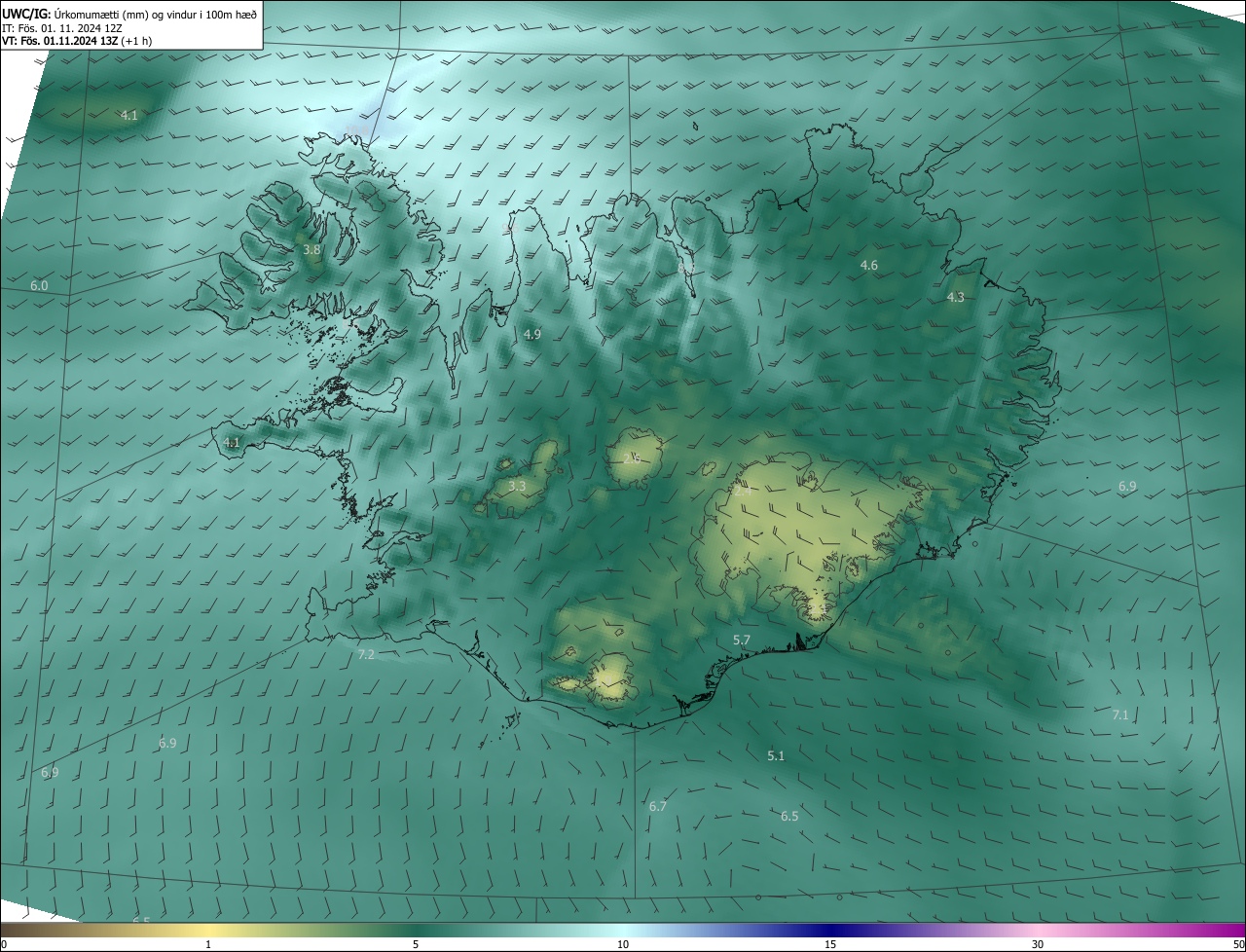This screenshot has width=1246, height=952.
Task: Click the initial time line 'IT: Fös. 01. 11. 2024 12Z'
Action: 61,28
